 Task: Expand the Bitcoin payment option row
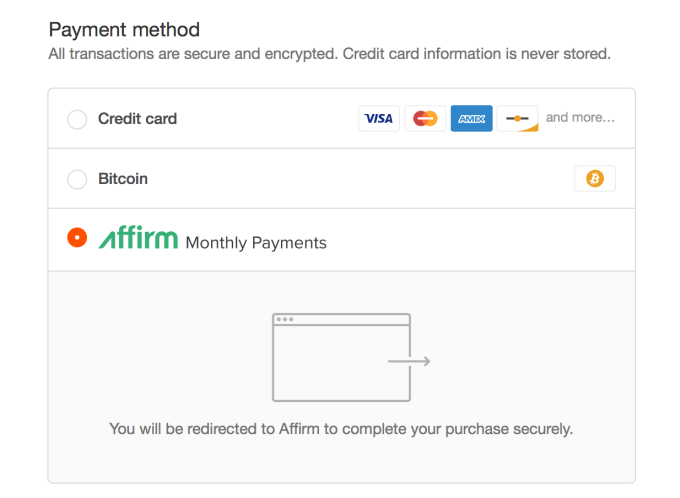click(x=340, y=179)
